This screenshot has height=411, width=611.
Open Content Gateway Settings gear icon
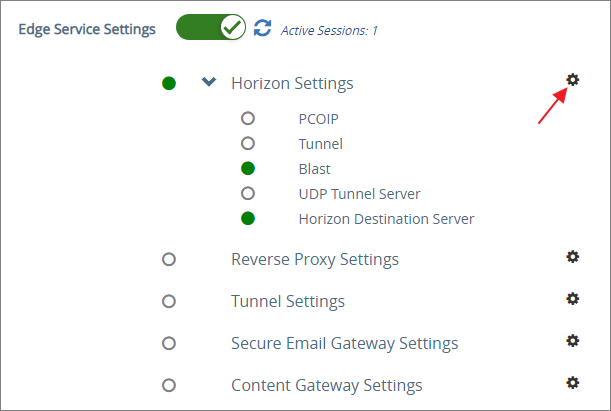tap(573, 383)
